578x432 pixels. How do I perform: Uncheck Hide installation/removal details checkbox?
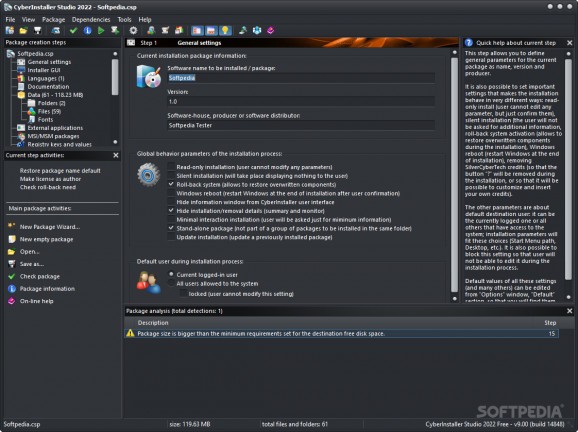[171, 211]
